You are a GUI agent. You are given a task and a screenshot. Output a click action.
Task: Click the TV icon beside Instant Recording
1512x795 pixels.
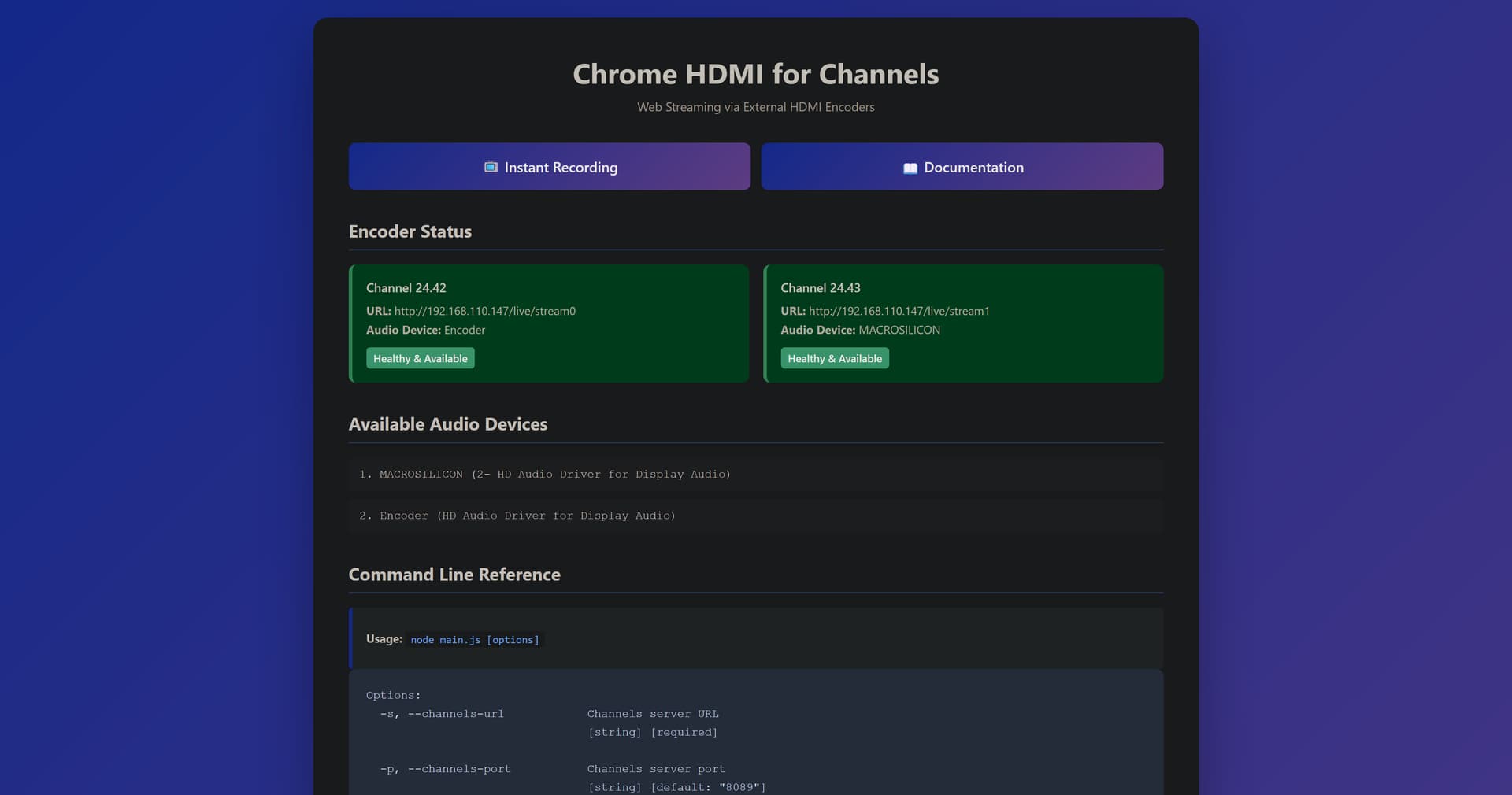pos(491,167)
